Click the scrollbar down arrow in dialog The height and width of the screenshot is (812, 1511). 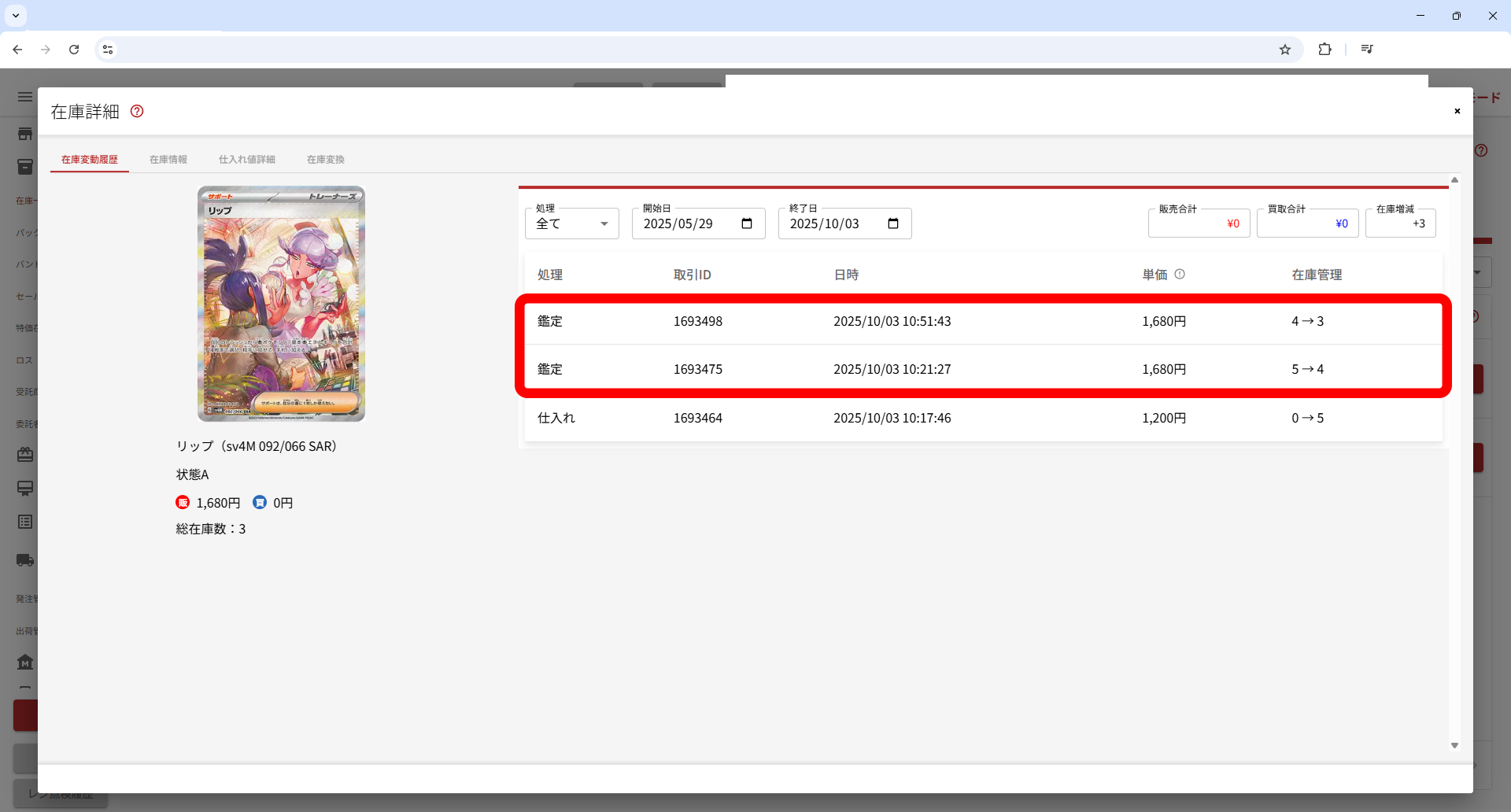click(x=1454, y=745)
